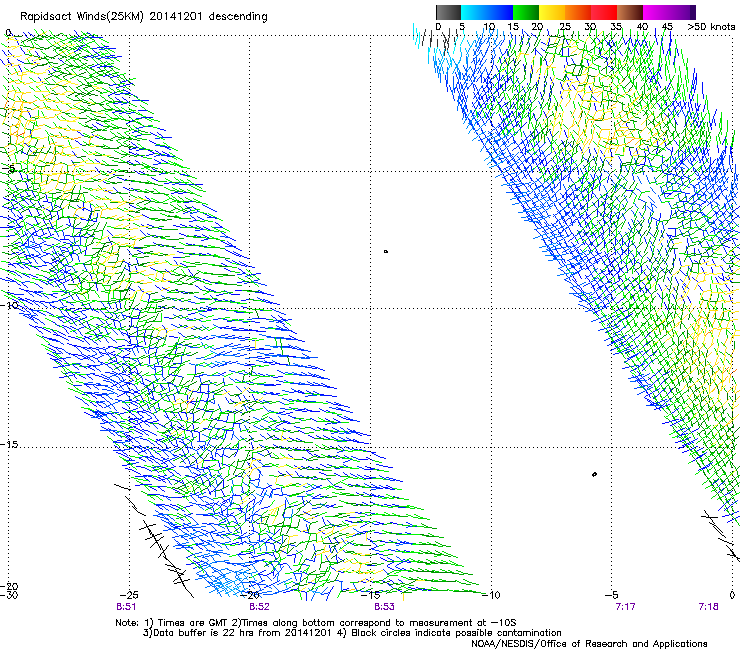
Task: Click the legend tick label '25'
Action: coord(565,27)
